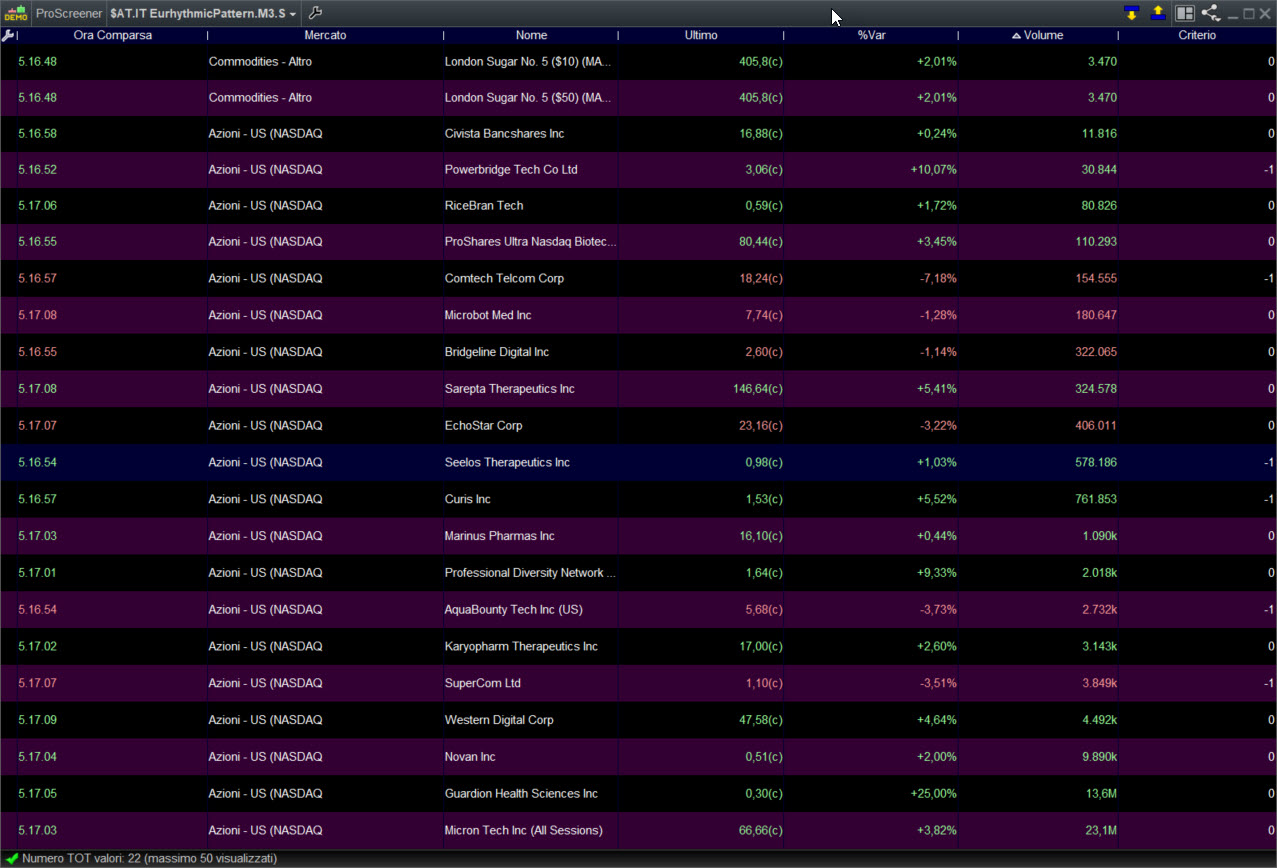Screen dimensions: 1277x868
Task: Toggle the Volume column sort arrow
Action: tap(1016, 35)
